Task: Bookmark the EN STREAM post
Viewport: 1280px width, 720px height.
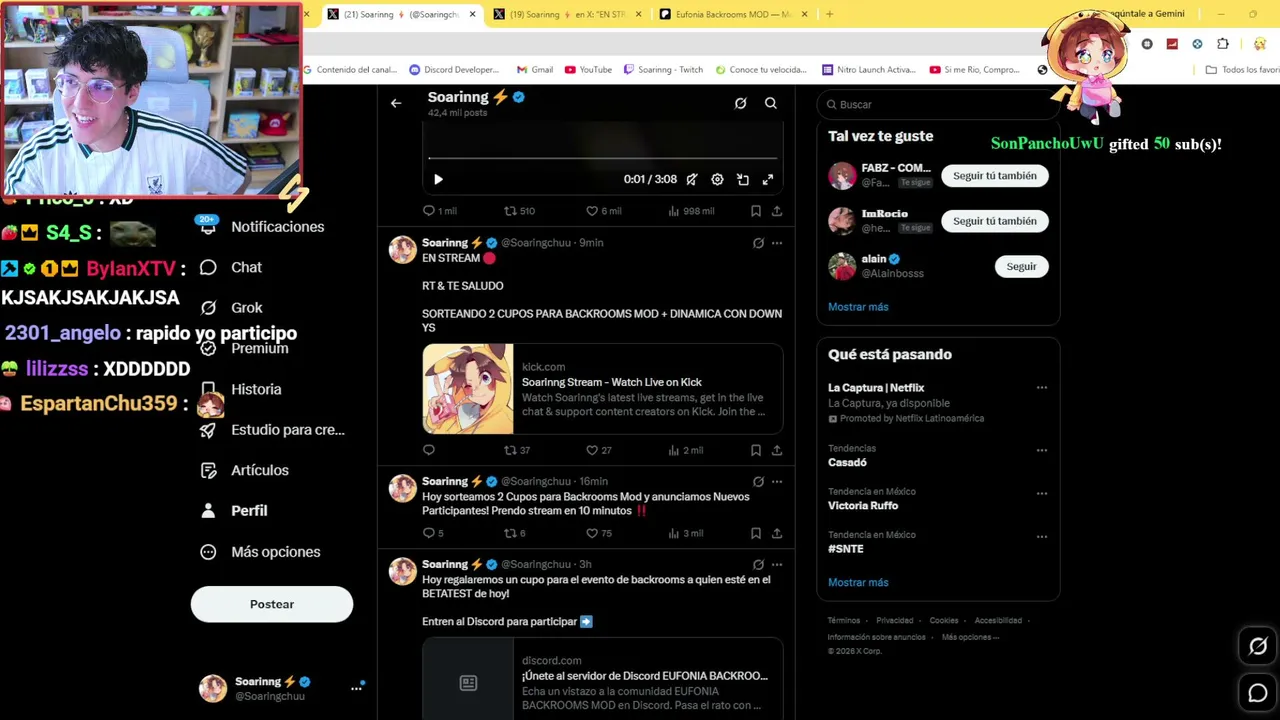Action: coord(756,450)
